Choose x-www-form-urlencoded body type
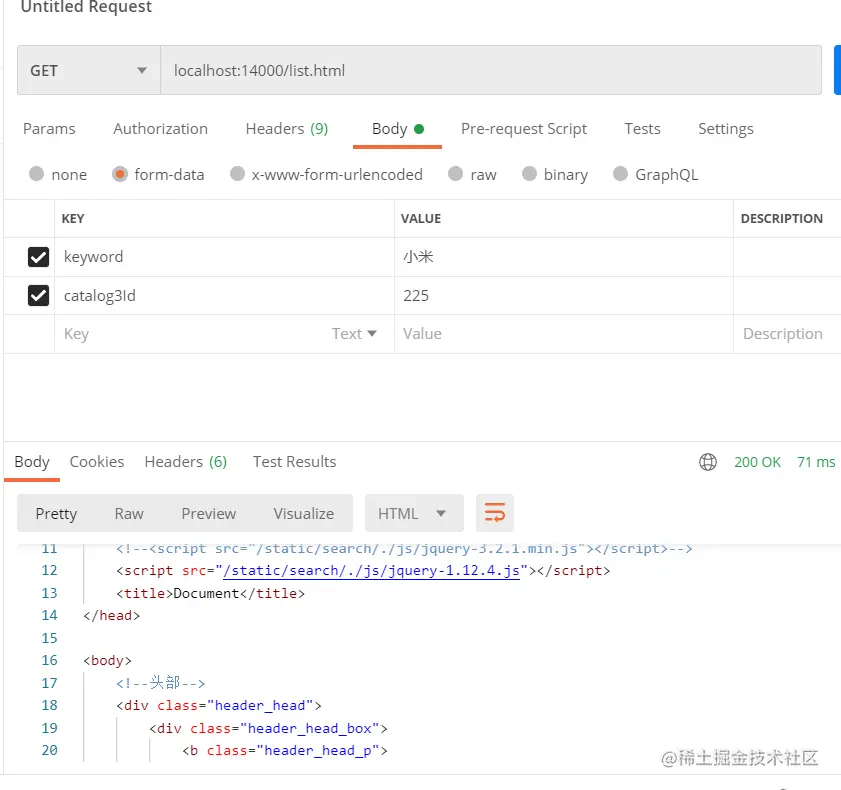This screenshot has height=790, width=841. click(237, 174)
